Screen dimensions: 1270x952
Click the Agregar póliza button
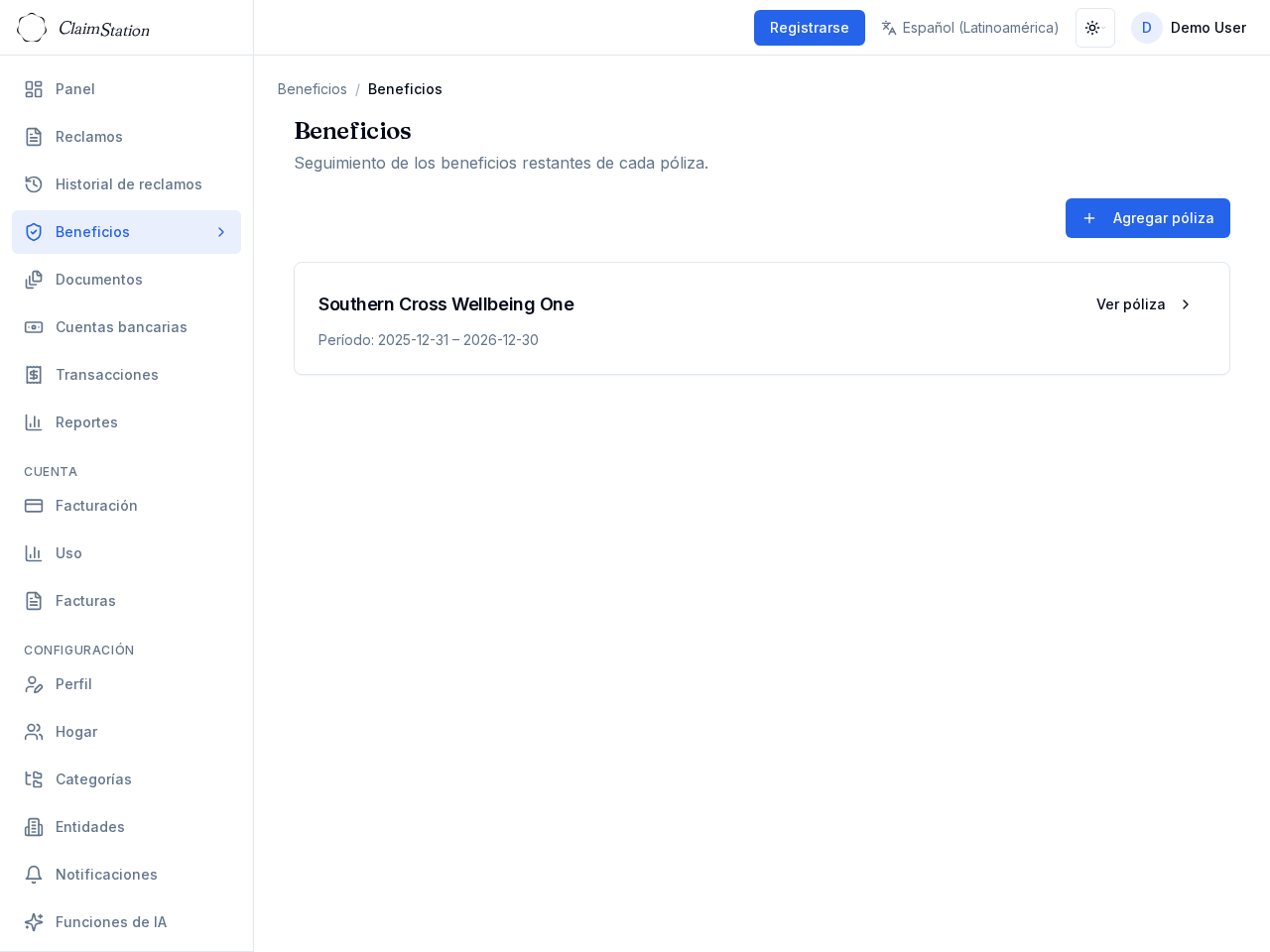(x=1147, y=218)
